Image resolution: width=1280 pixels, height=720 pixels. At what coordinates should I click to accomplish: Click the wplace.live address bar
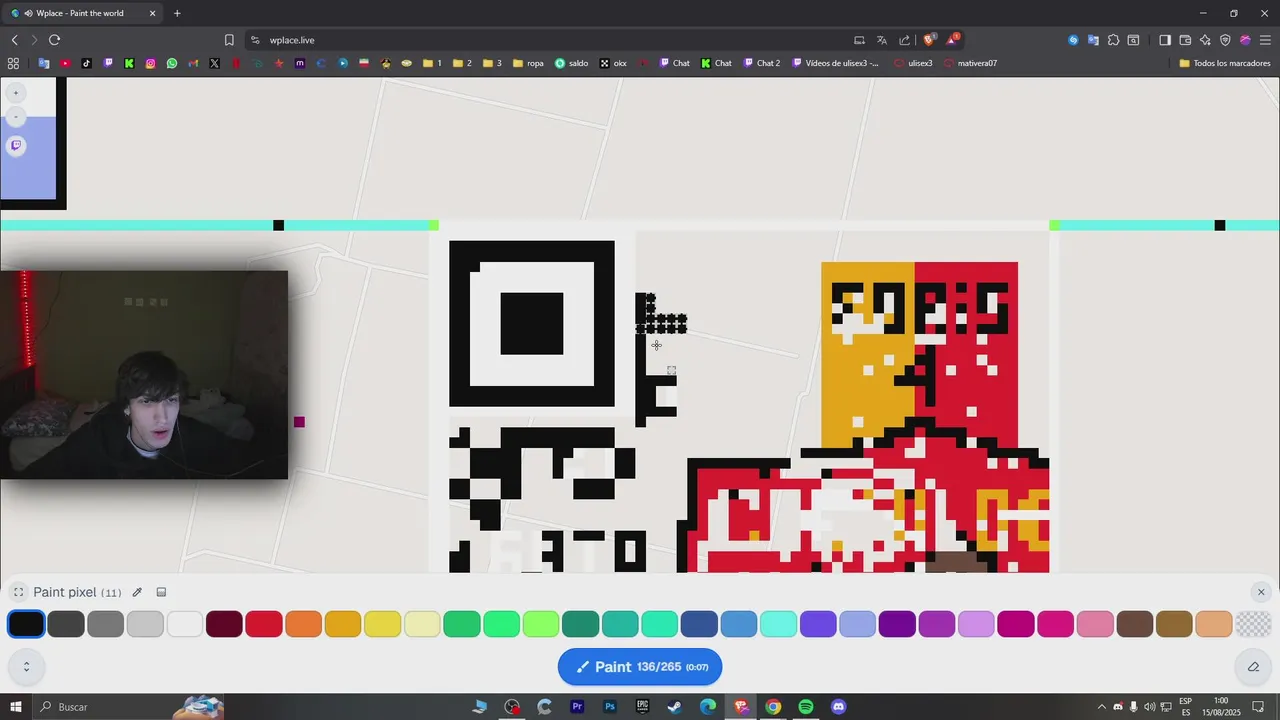pyautogui.click(x=545, y=40)
